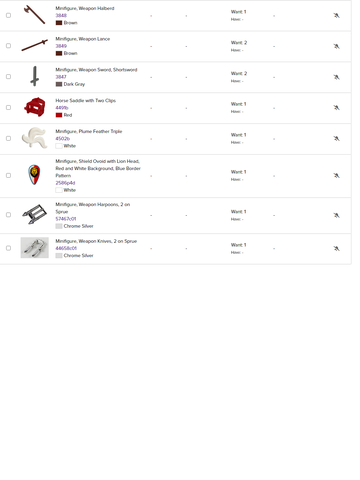Open the white Plume Feather thumbnail

(34, 137)
